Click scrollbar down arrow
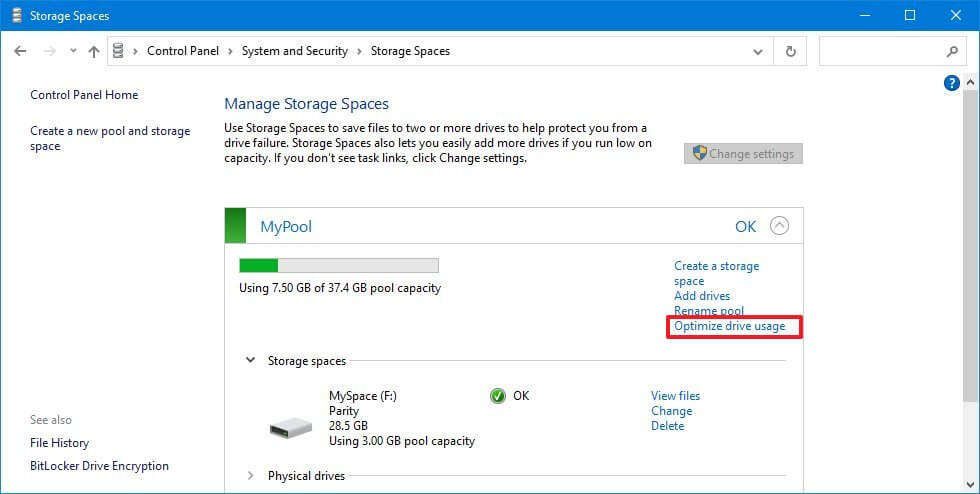980x494 pixels. pyautogui.click(x=970, y=484)
